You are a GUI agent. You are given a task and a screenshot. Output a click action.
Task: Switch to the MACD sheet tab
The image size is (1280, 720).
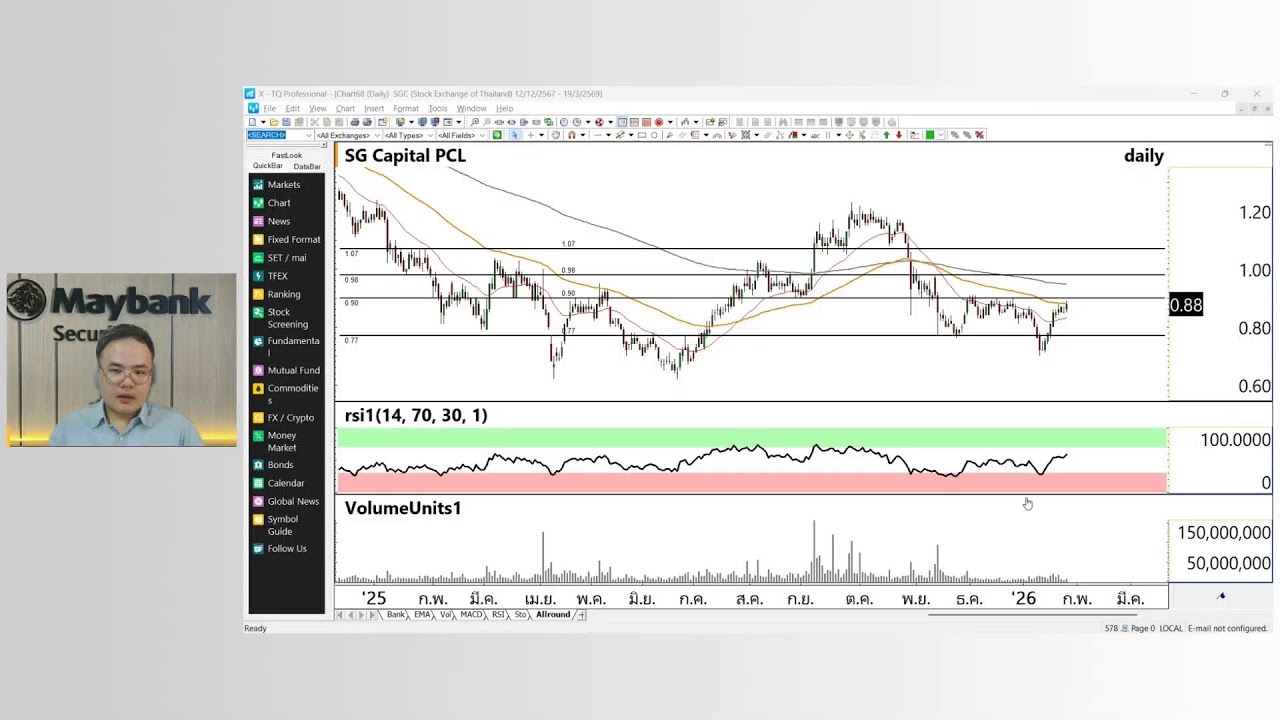pyautogui.click(x=471, y=615)
